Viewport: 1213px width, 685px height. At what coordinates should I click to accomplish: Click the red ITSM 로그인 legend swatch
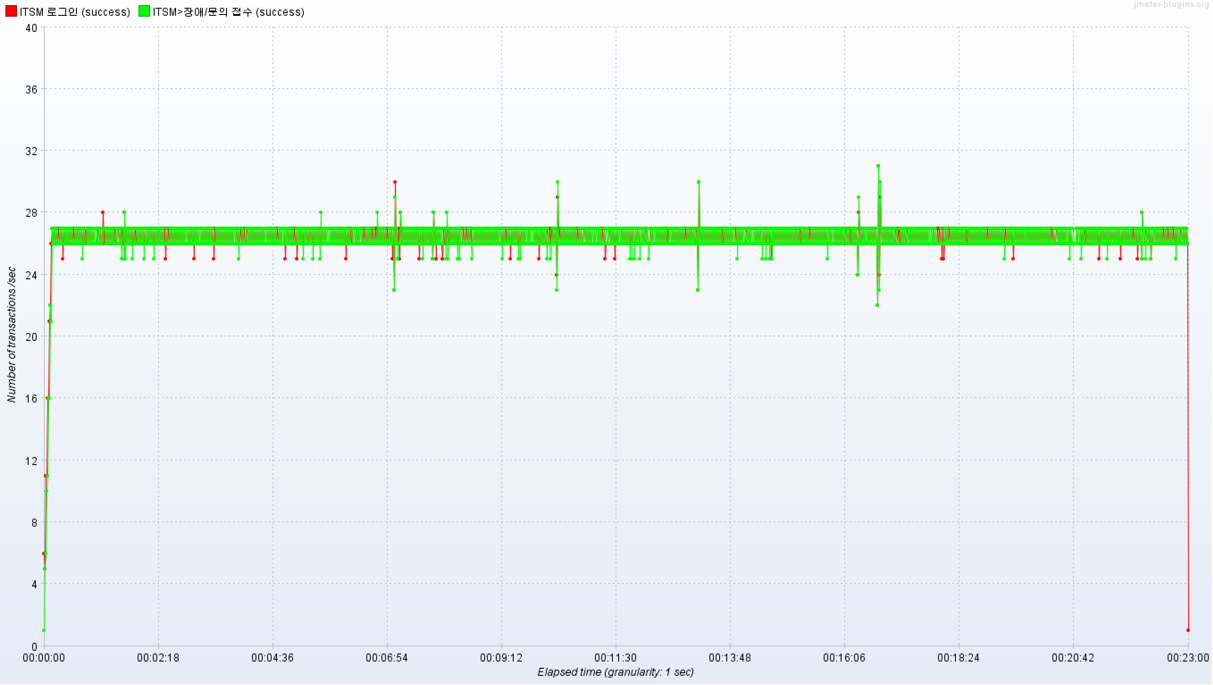click(x=11, y=12)
